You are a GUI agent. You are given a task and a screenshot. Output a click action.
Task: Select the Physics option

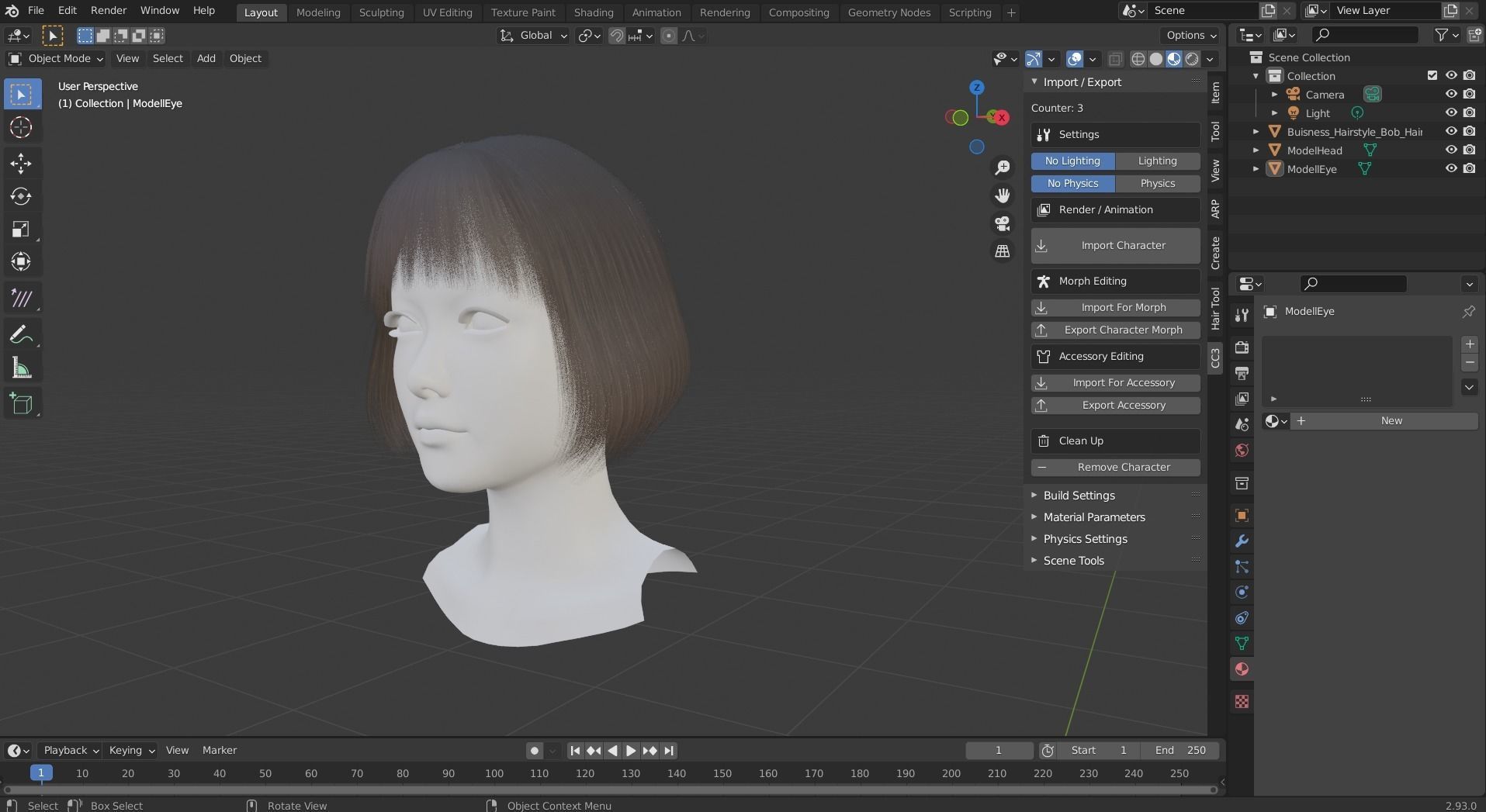click(1157, 183)
